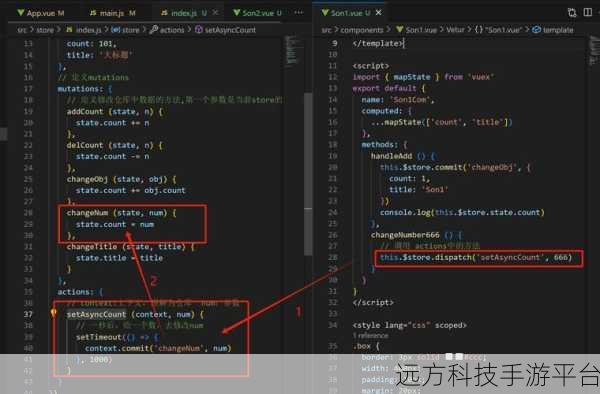Click the Vue icon on the Son2.vue tab

(237, 13)
